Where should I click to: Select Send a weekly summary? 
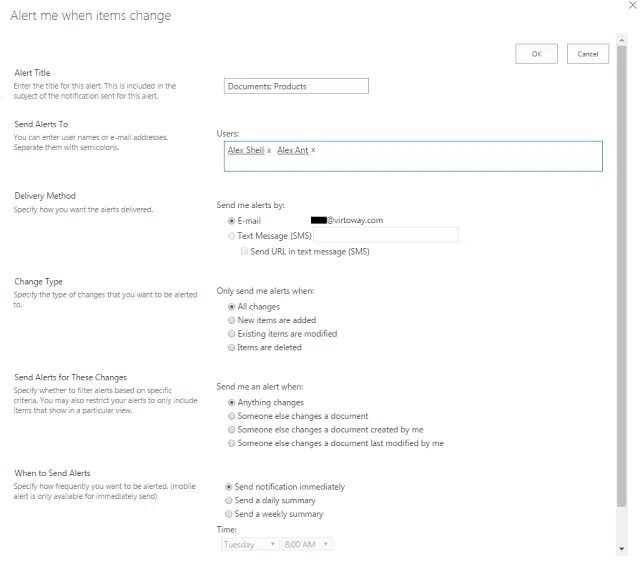[x=229, y=514]
